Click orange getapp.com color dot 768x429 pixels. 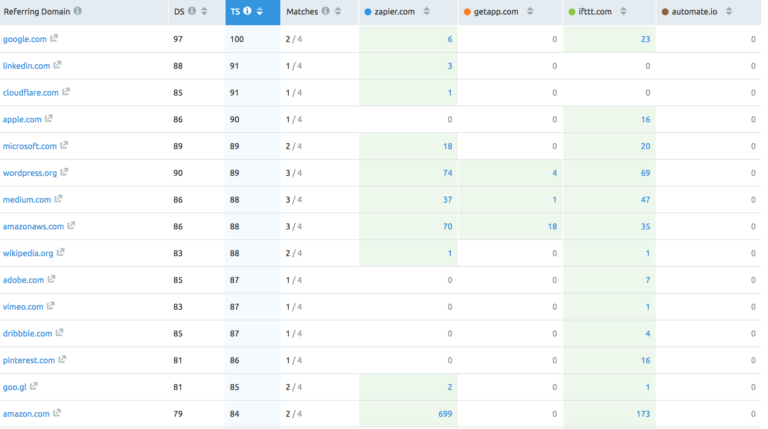[x=467, y=12]
